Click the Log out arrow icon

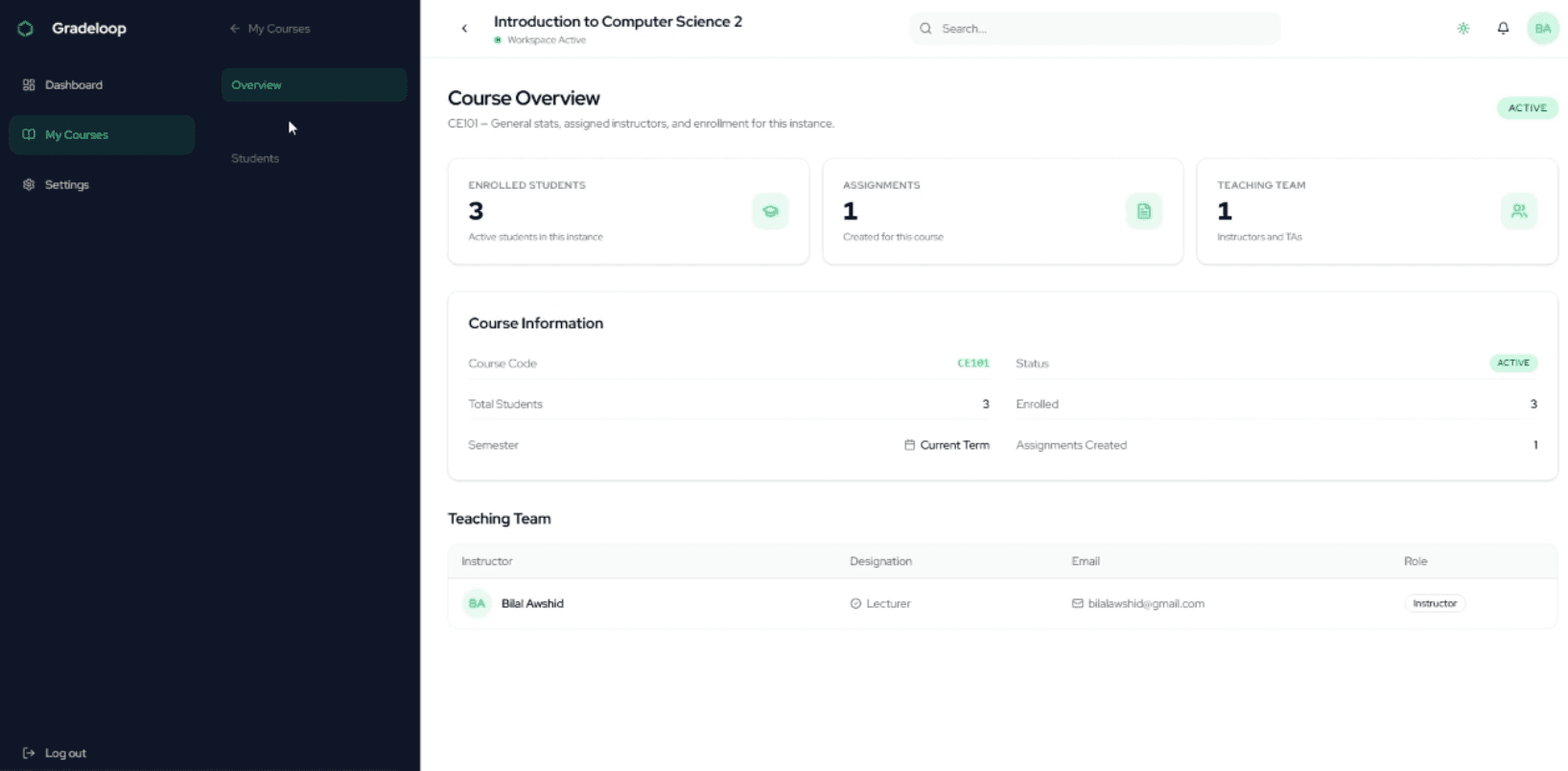(29, 754)
